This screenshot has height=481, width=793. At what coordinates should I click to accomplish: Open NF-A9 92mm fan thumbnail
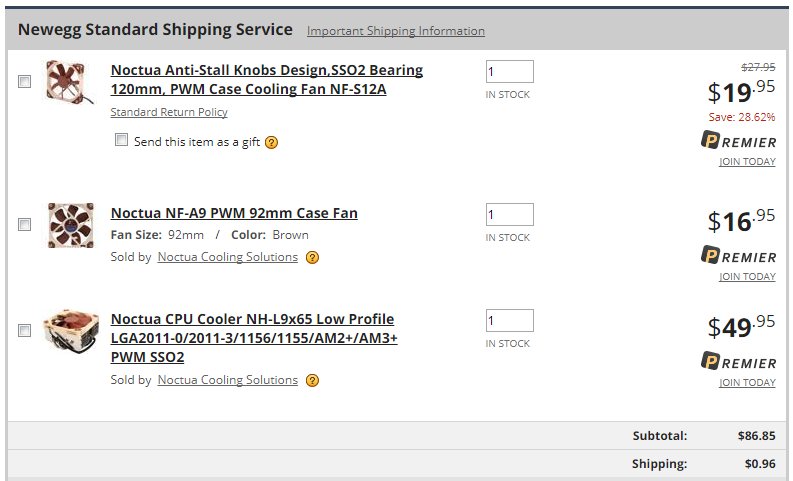(x=70, y=225)
